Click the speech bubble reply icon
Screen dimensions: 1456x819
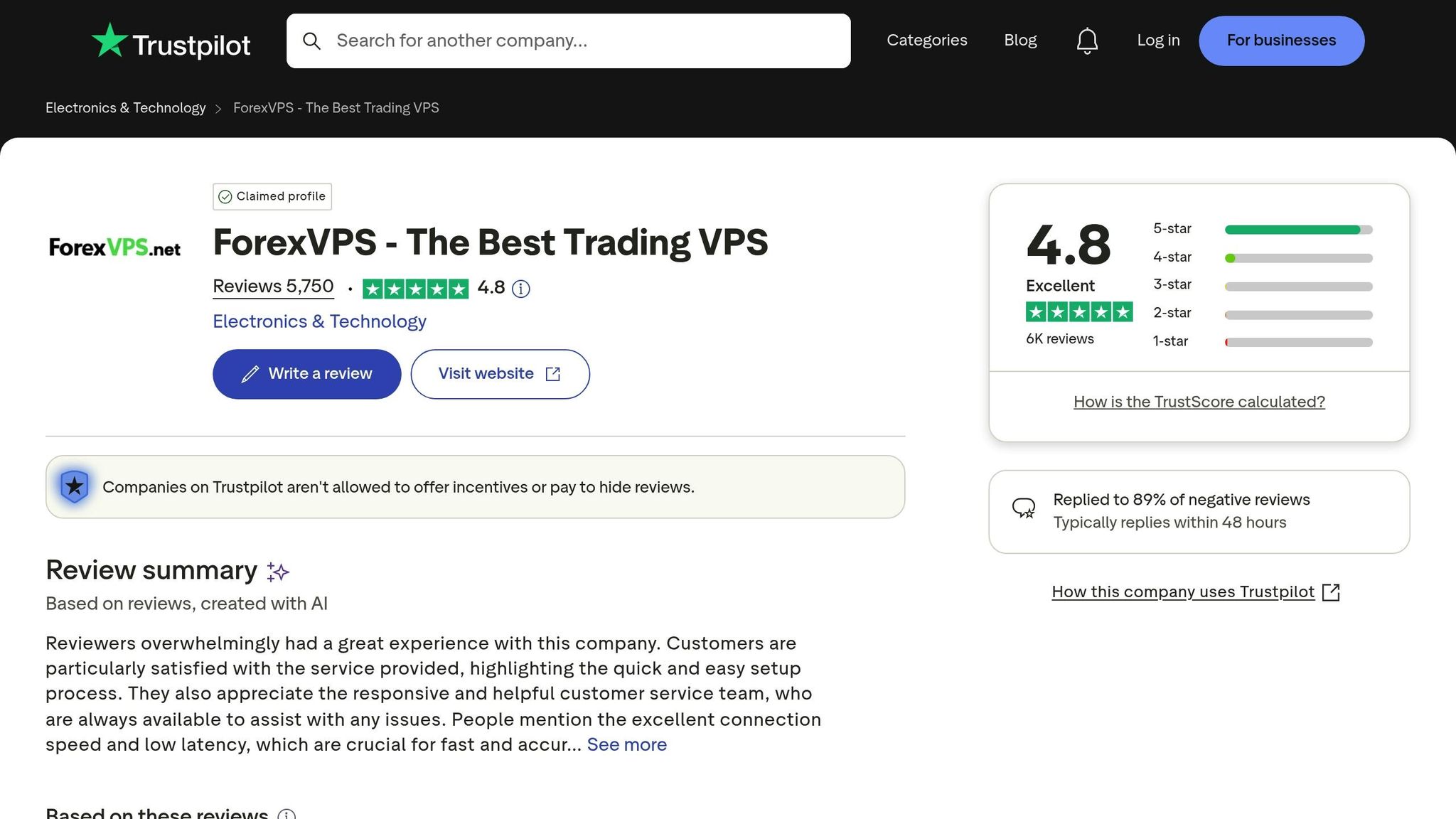pyautogui.click(x=1024, y=506)
